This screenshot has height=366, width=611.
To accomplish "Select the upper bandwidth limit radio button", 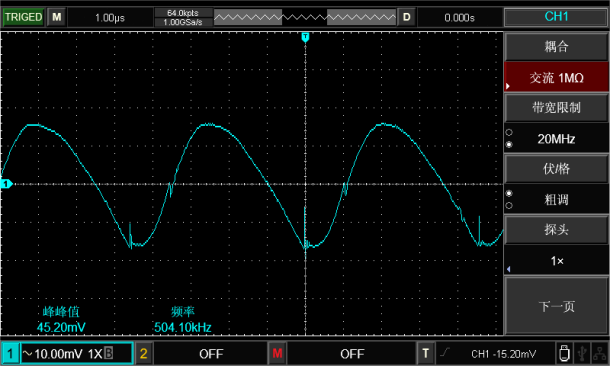I will click(509, 133).
